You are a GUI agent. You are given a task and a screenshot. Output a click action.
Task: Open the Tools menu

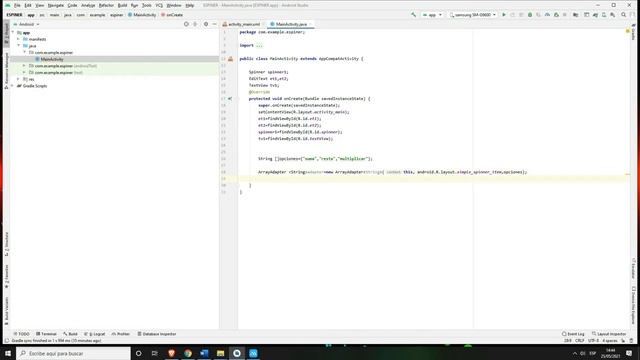(x=147, y=5)
